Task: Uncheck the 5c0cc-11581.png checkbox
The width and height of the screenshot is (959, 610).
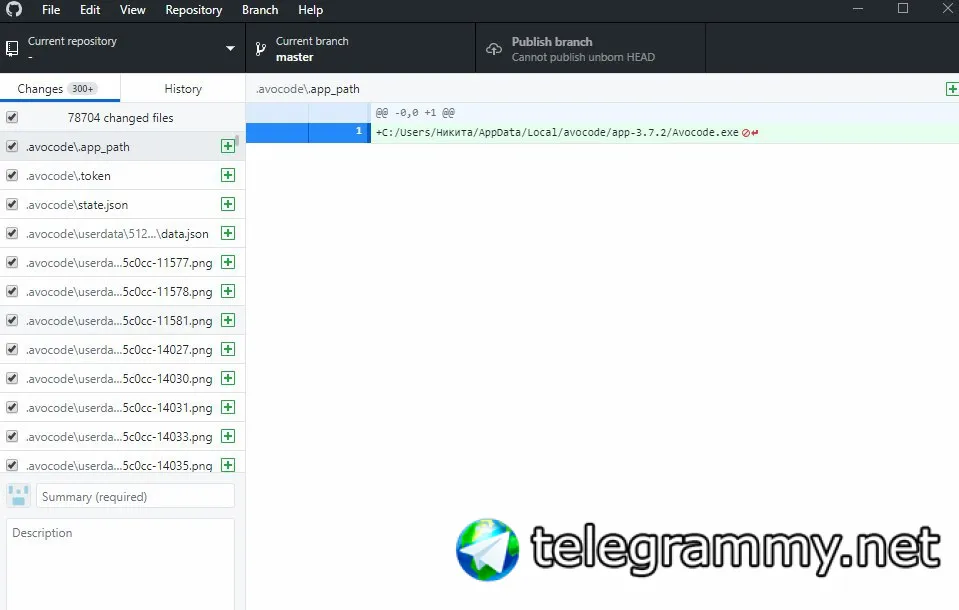Action: click(12, 320)
